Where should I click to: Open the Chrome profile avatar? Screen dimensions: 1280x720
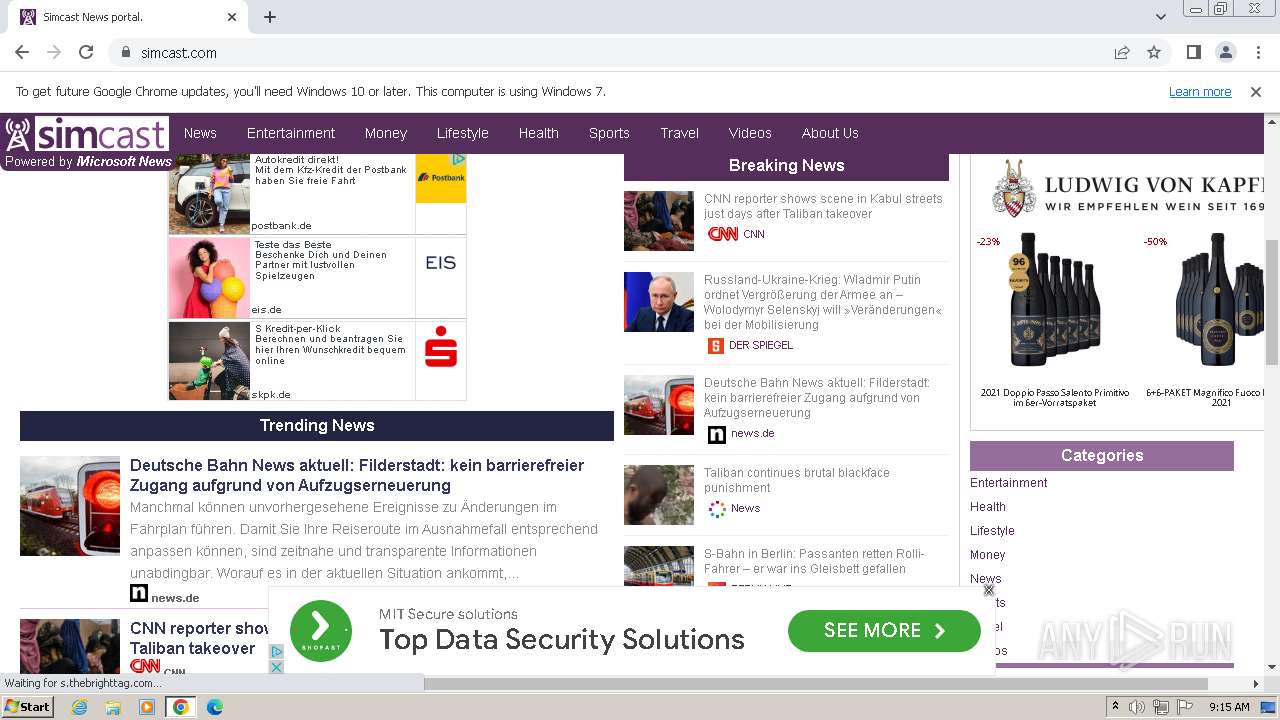(1225, 52)
